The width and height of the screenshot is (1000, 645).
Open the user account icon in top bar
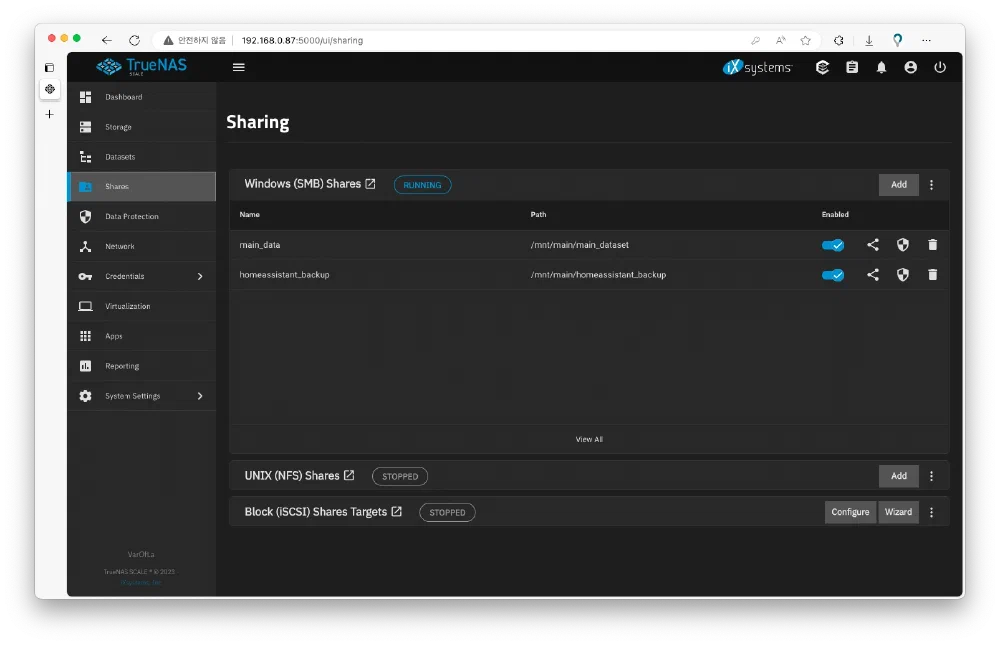click(x=910, y=68)
